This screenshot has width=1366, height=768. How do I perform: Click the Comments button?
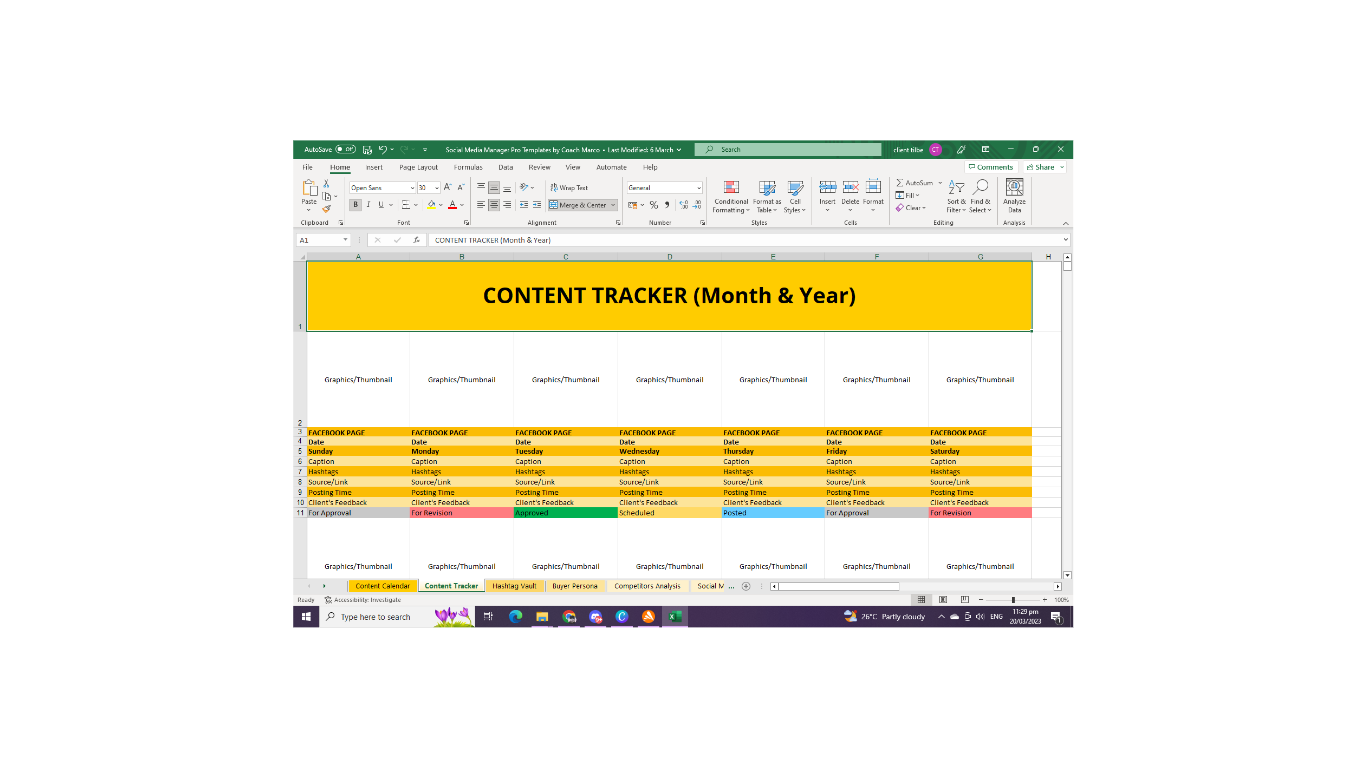pos(991,167)
